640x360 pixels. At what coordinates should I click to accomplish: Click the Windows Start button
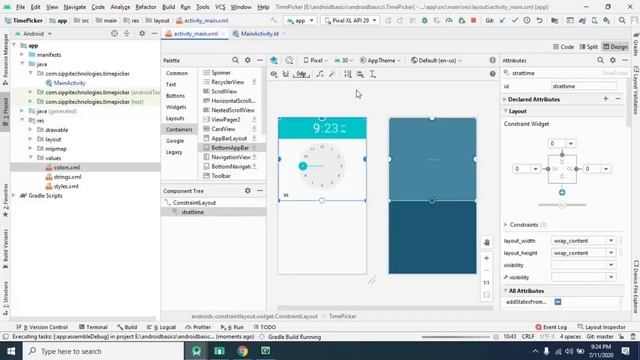(x=11, y=351)
